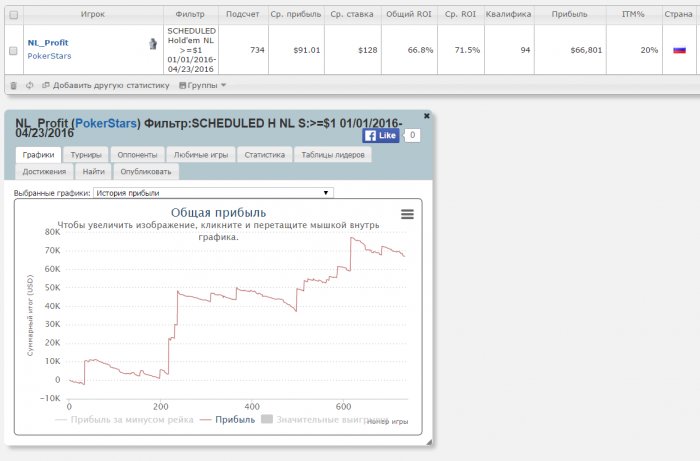Screen dimensions: 700x461
Task: Sort by the Ср. прибыль column header
Action: click(296, 14)
